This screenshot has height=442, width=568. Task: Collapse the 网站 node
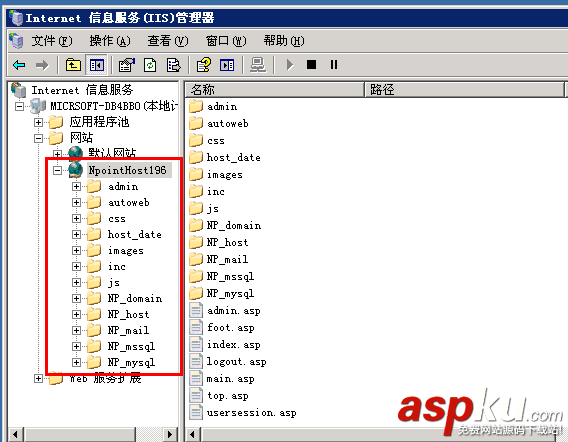click(x=38, y=138)
